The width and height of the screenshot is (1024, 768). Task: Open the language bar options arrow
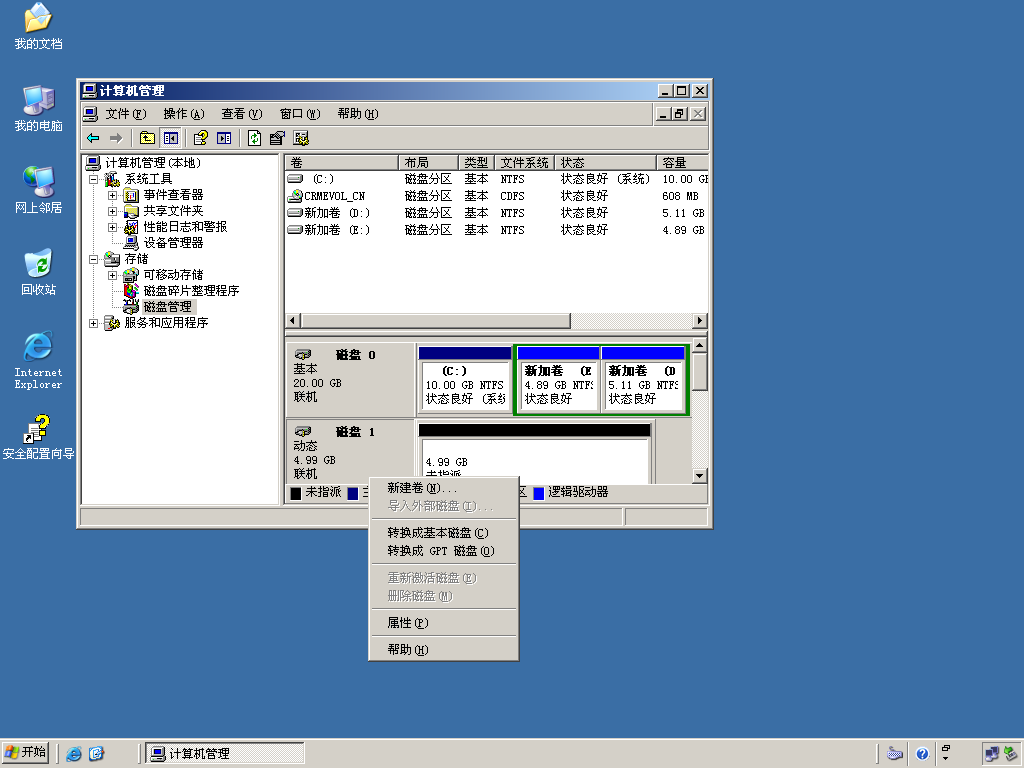pos(946,759)
